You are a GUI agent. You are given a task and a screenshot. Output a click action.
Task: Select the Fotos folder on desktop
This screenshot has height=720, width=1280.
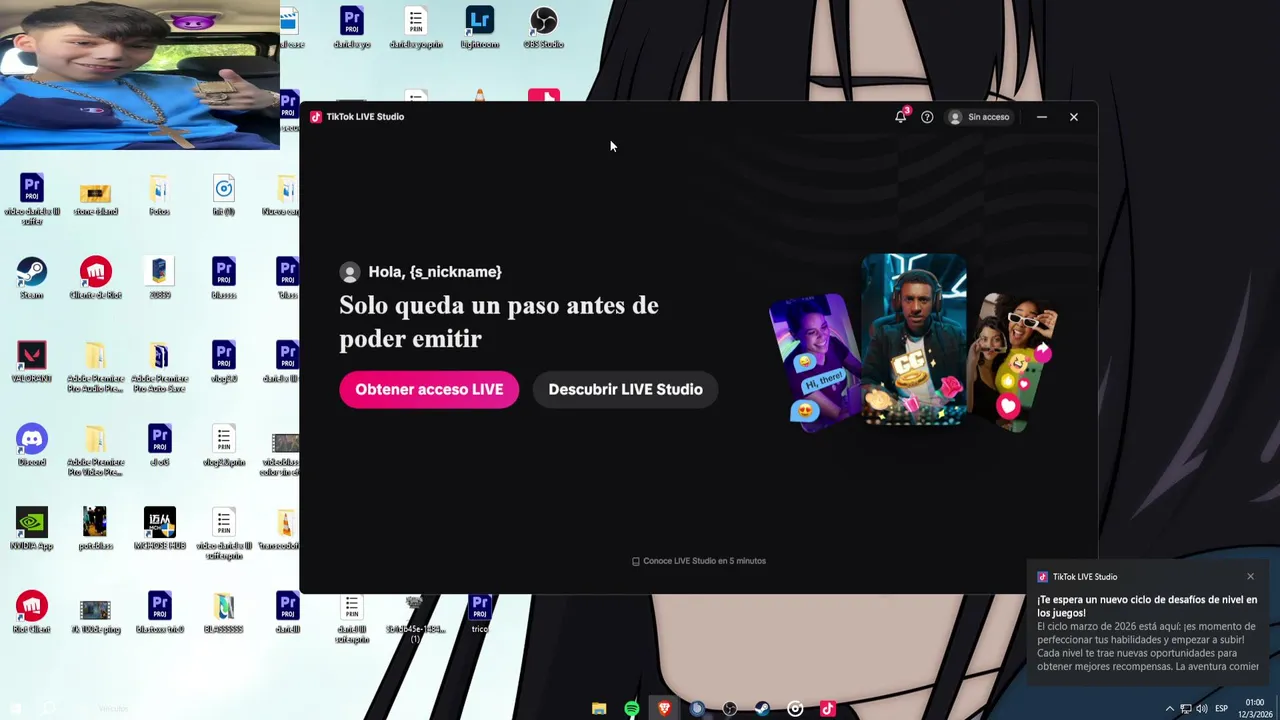(159, 195)
